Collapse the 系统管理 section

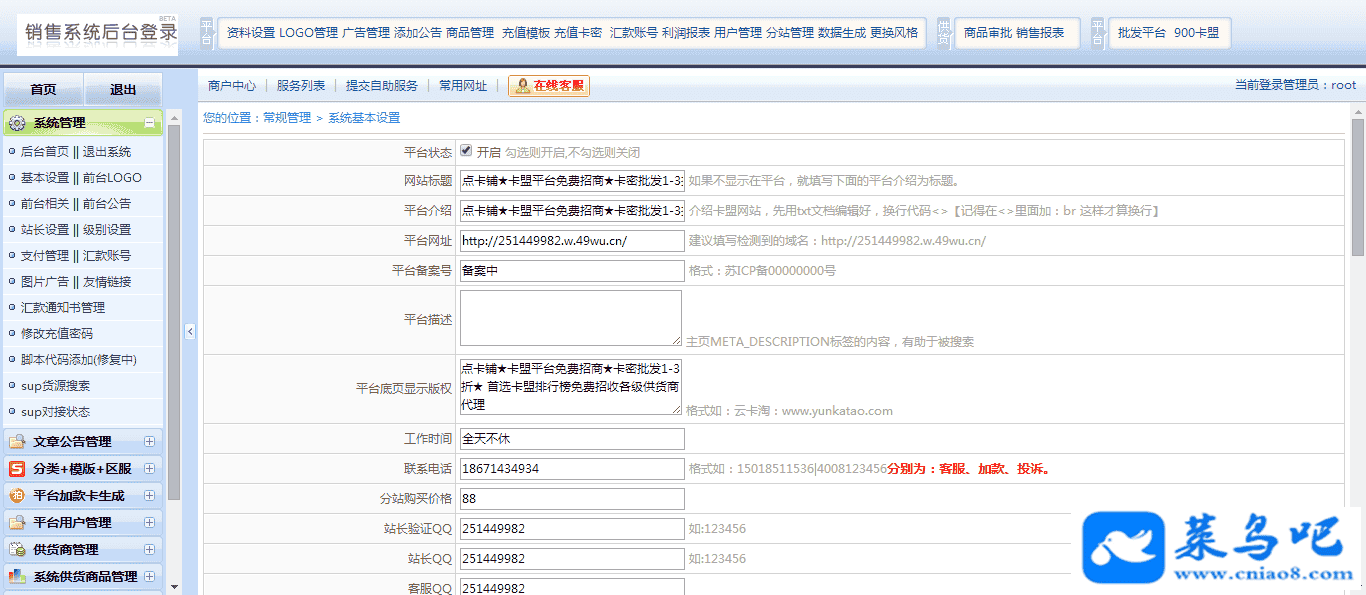(x=149, y=123)
